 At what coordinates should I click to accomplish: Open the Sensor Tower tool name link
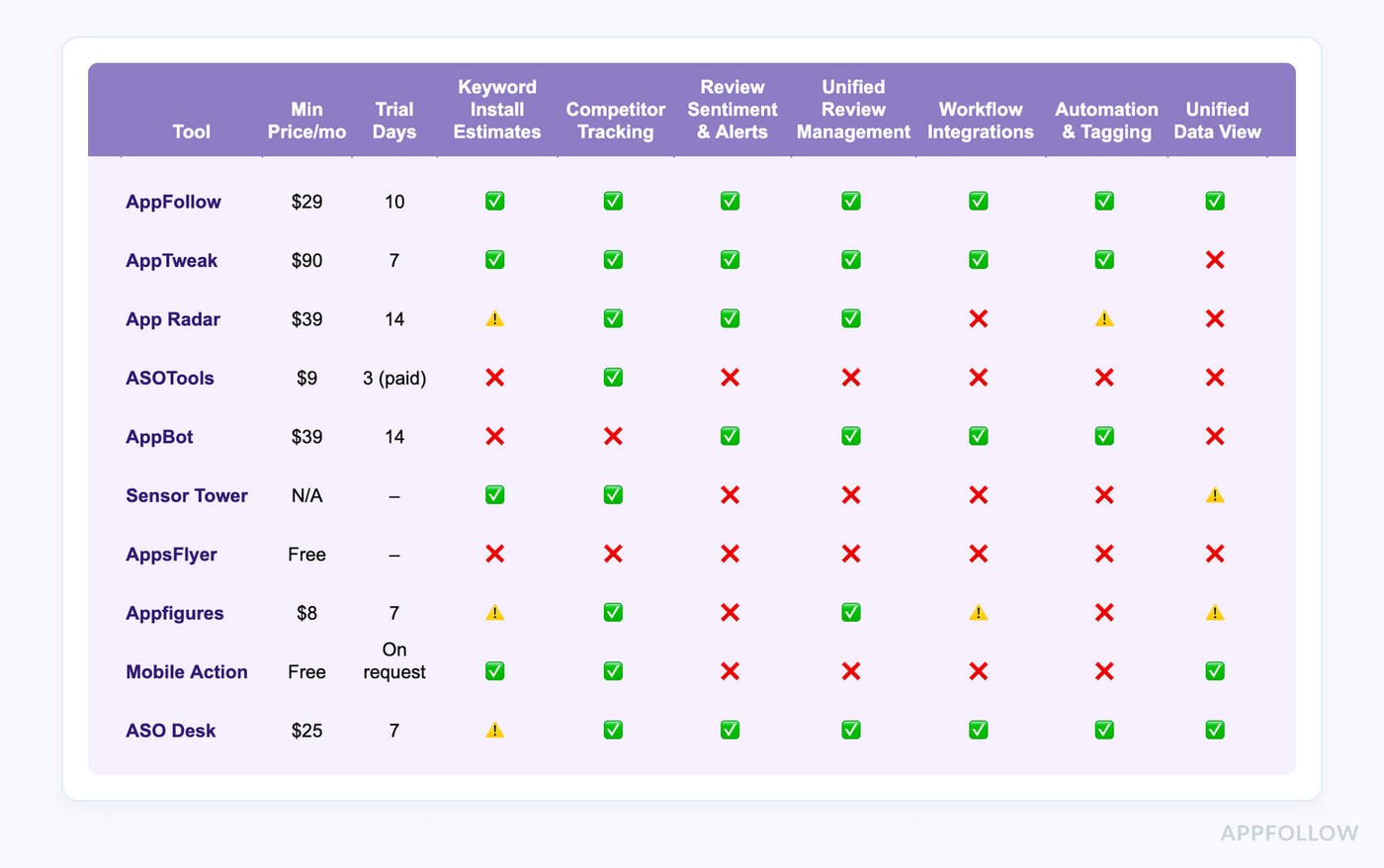(x=186, y=495)
